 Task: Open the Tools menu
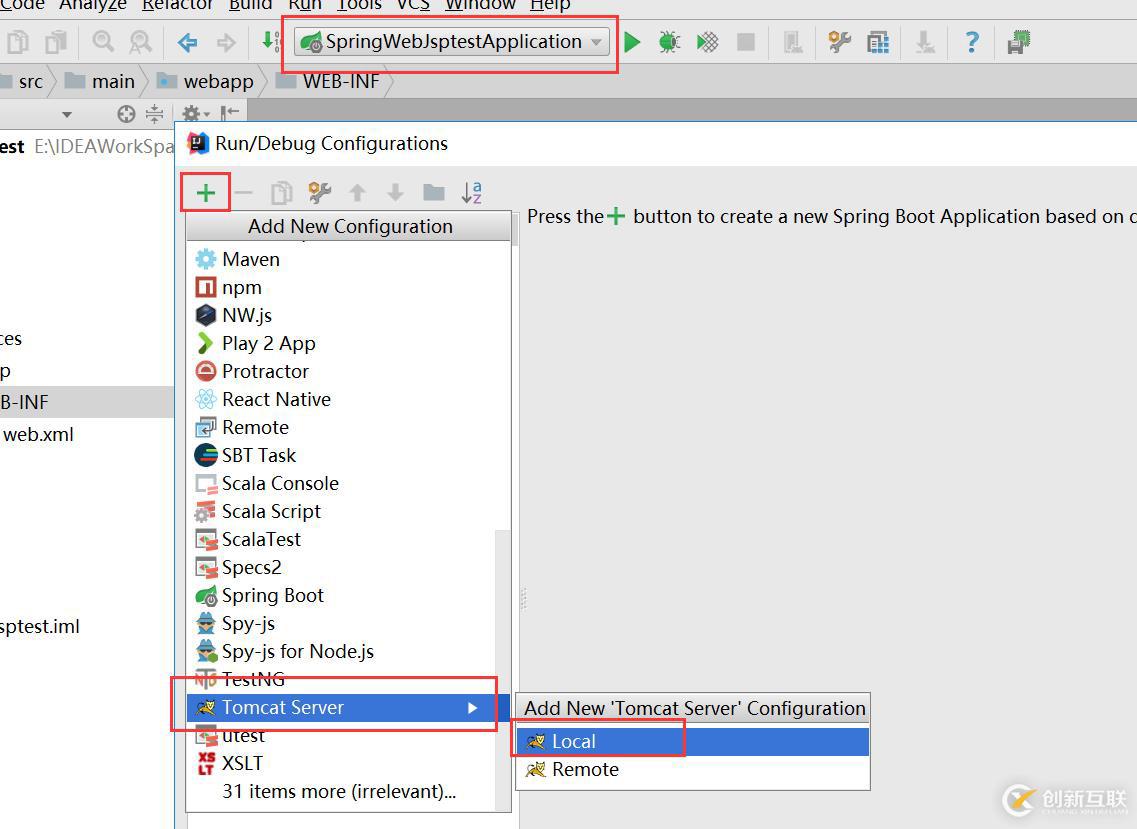tap(359, 5)
